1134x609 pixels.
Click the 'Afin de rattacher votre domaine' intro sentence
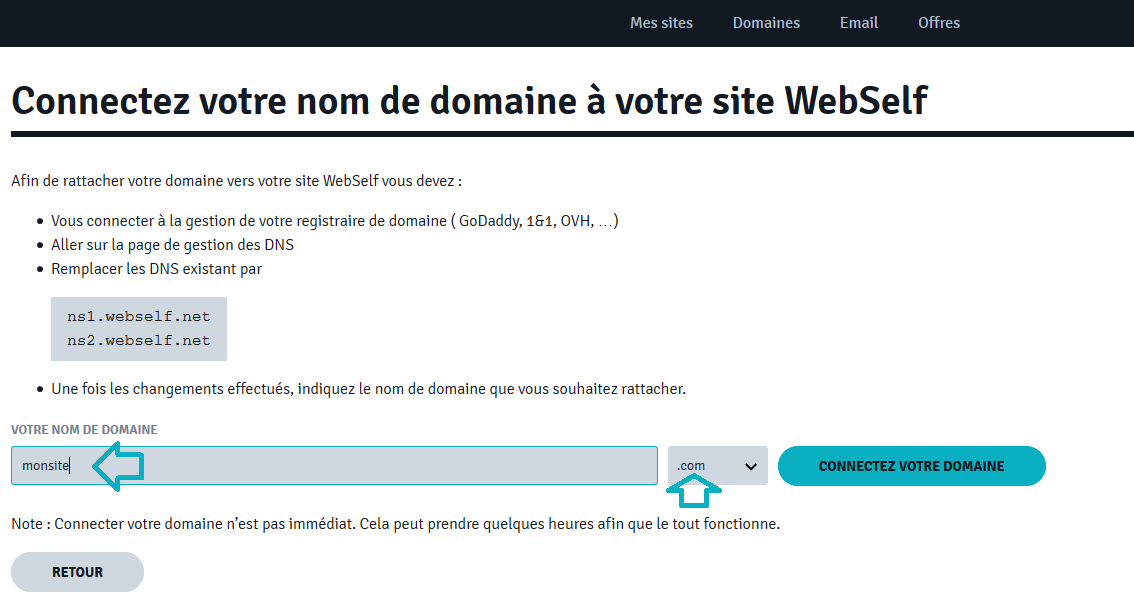pyautogui.click(x=236, y=181)
